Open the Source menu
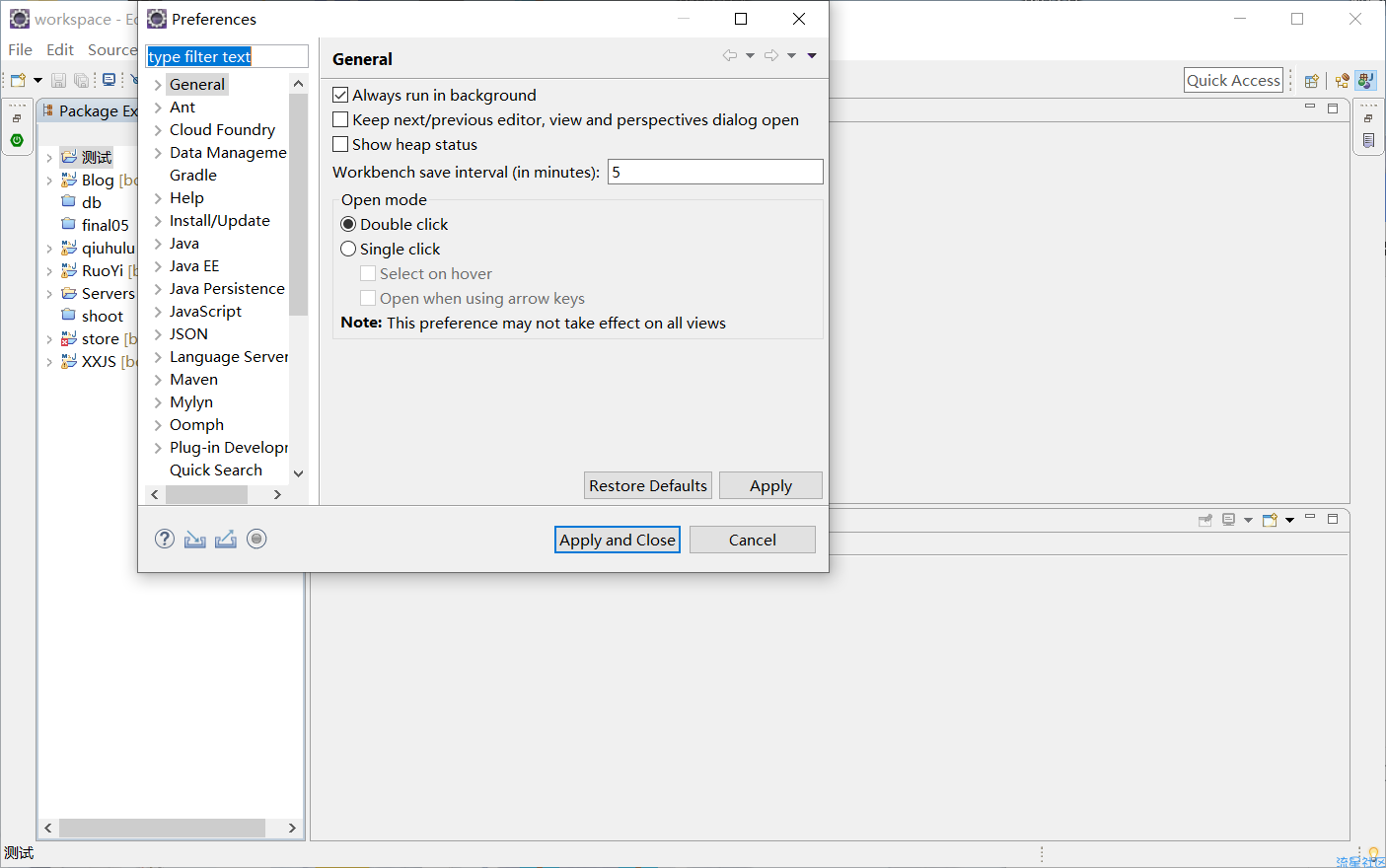The width and height of the screenshot is (1386, 868). (112, 49)
